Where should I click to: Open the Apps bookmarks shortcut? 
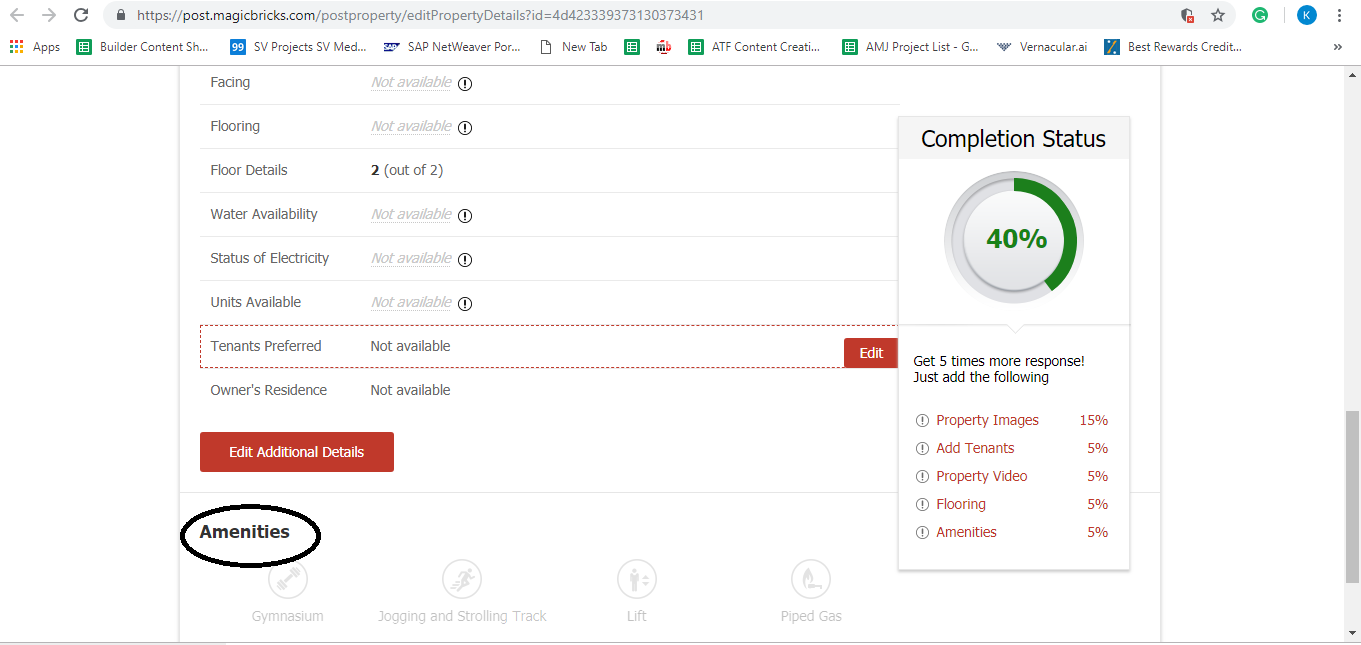pyautogui.click(x=35, y=47)
